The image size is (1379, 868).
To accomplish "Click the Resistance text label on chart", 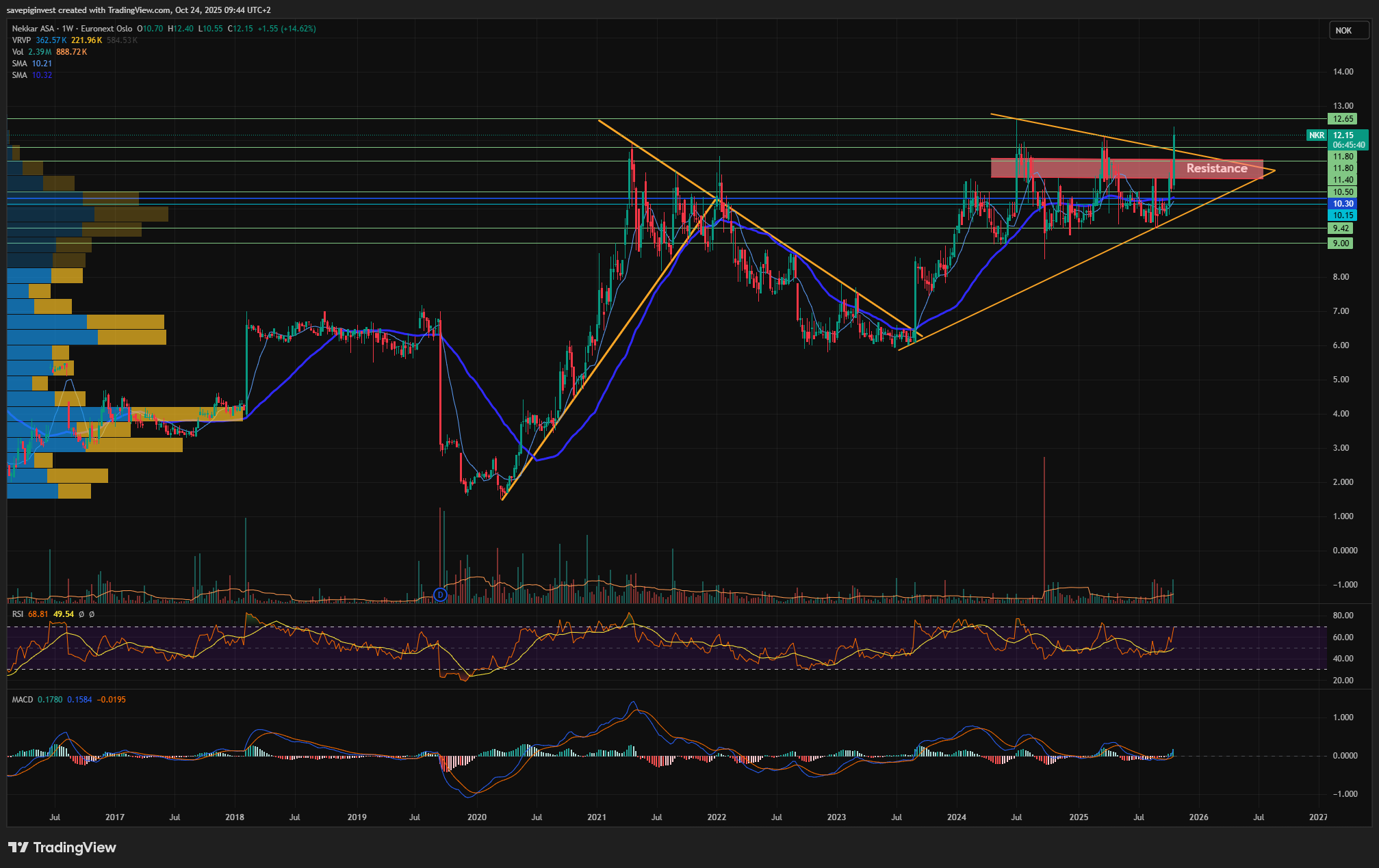I will point(1216,168).
